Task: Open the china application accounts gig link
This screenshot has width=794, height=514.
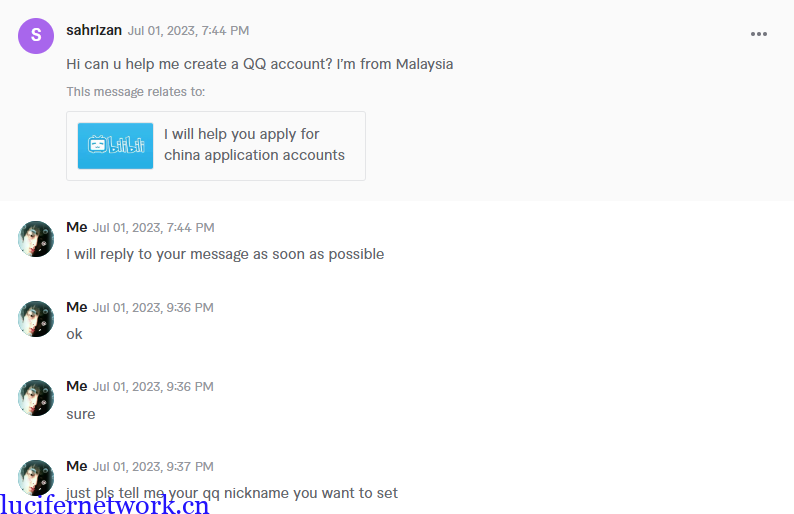Action: click(x=254, y=145)
